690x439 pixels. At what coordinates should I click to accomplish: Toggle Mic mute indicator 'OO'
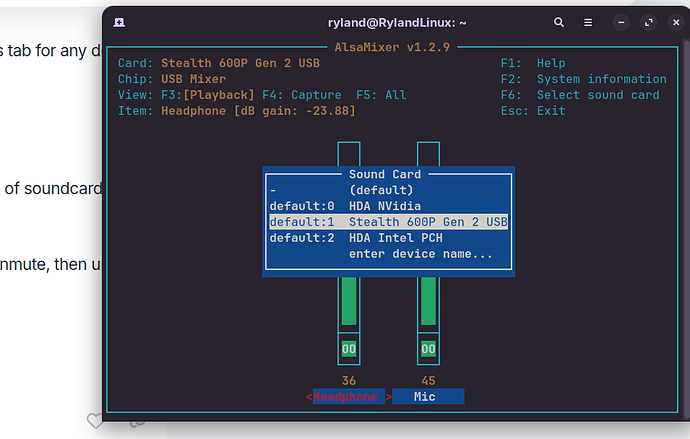tap(428, 349)
